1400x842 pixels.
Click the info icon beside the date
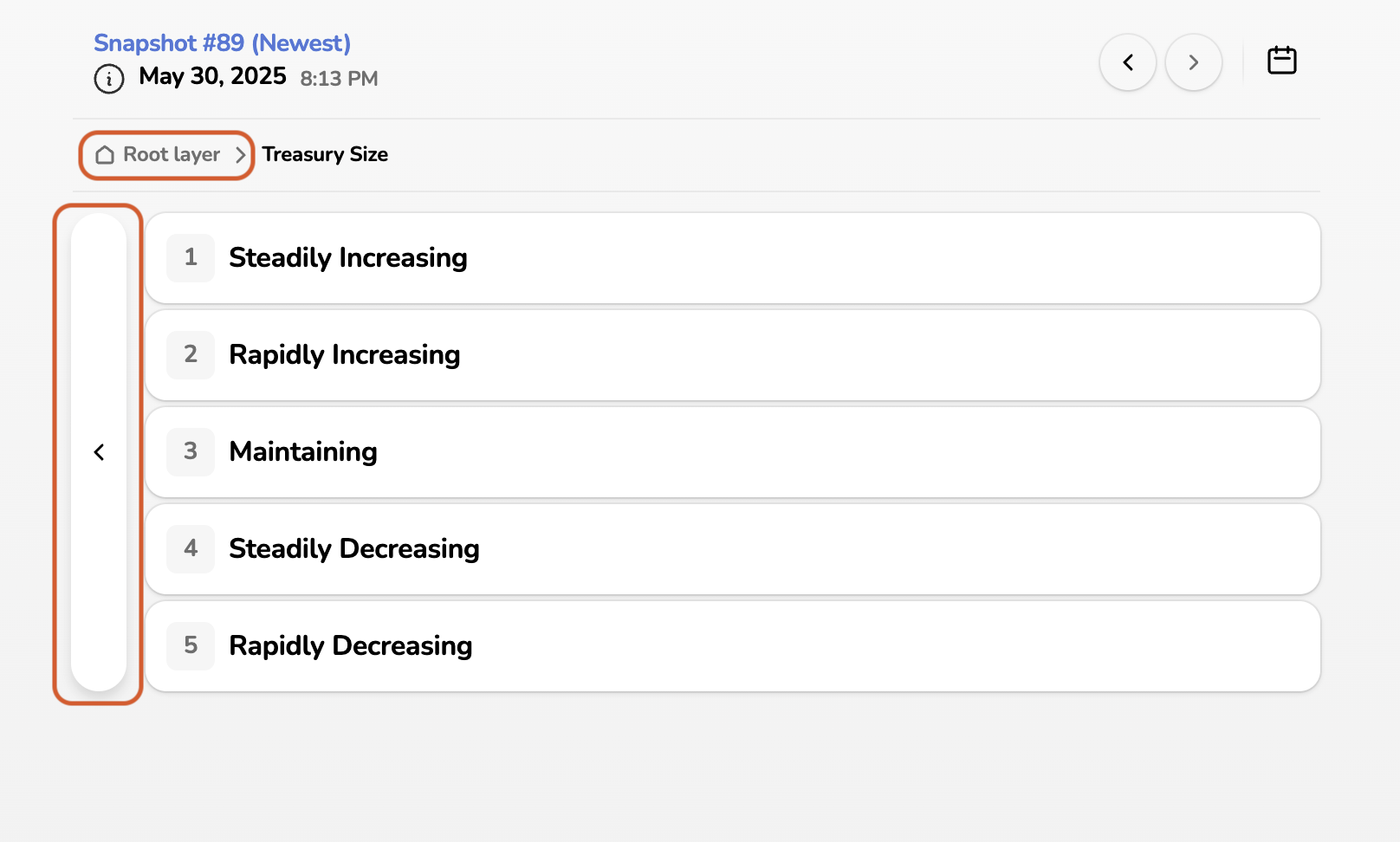coord(109,79)
